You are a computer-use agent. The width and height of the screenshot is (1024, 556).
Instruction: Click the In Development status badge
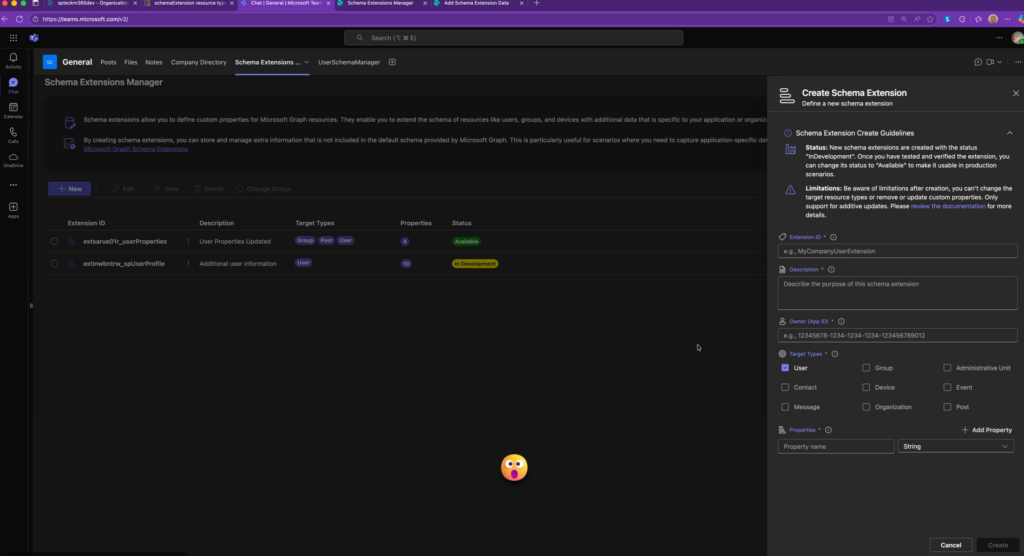475,264
